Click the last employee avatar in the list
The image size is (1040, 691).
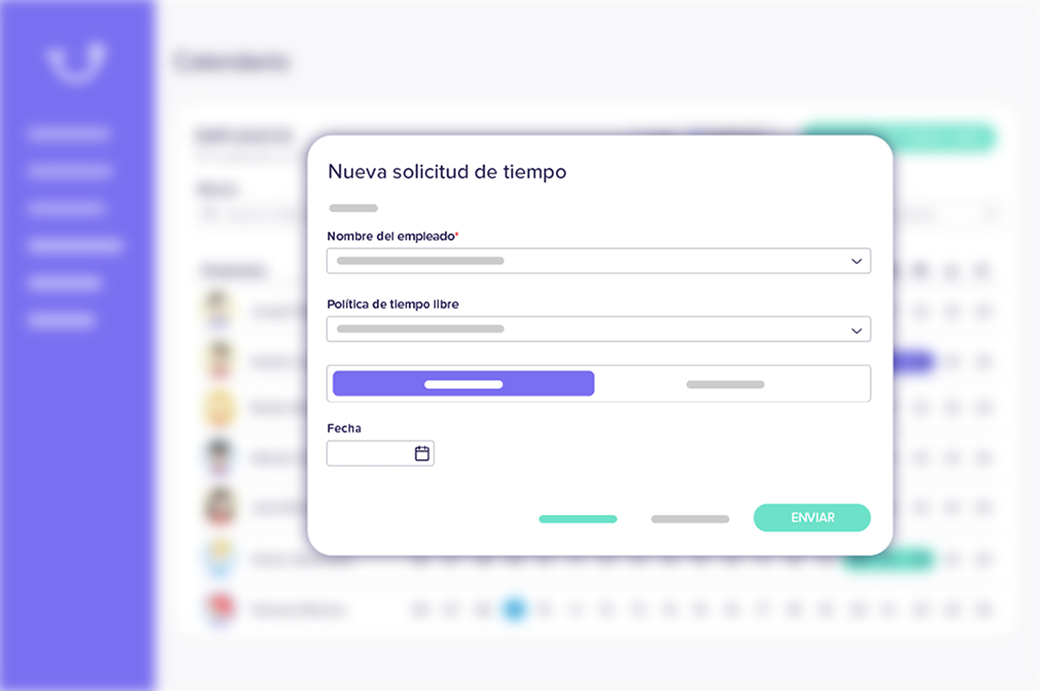tap(218, 609)
